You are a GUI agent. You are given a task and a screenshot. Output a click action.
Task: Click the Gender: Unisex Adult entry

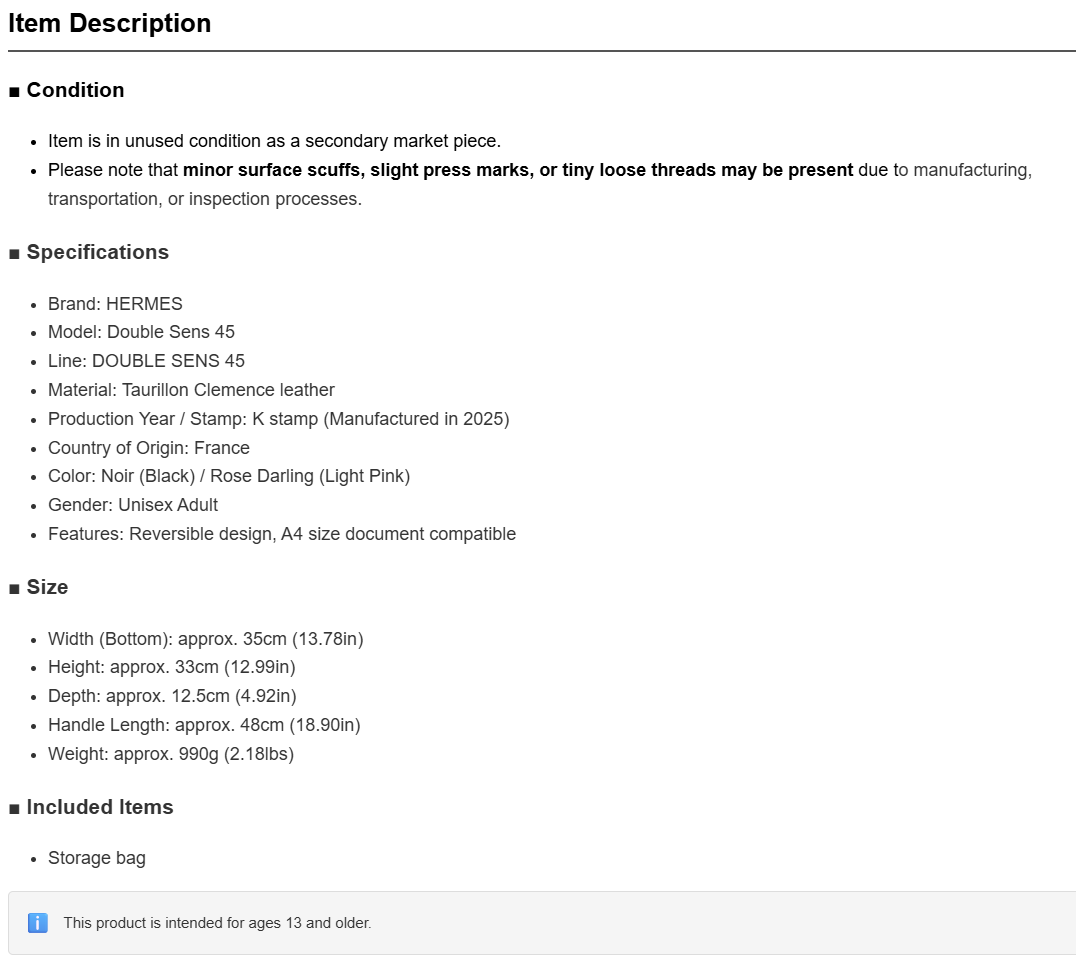click(x=133, y=505)
